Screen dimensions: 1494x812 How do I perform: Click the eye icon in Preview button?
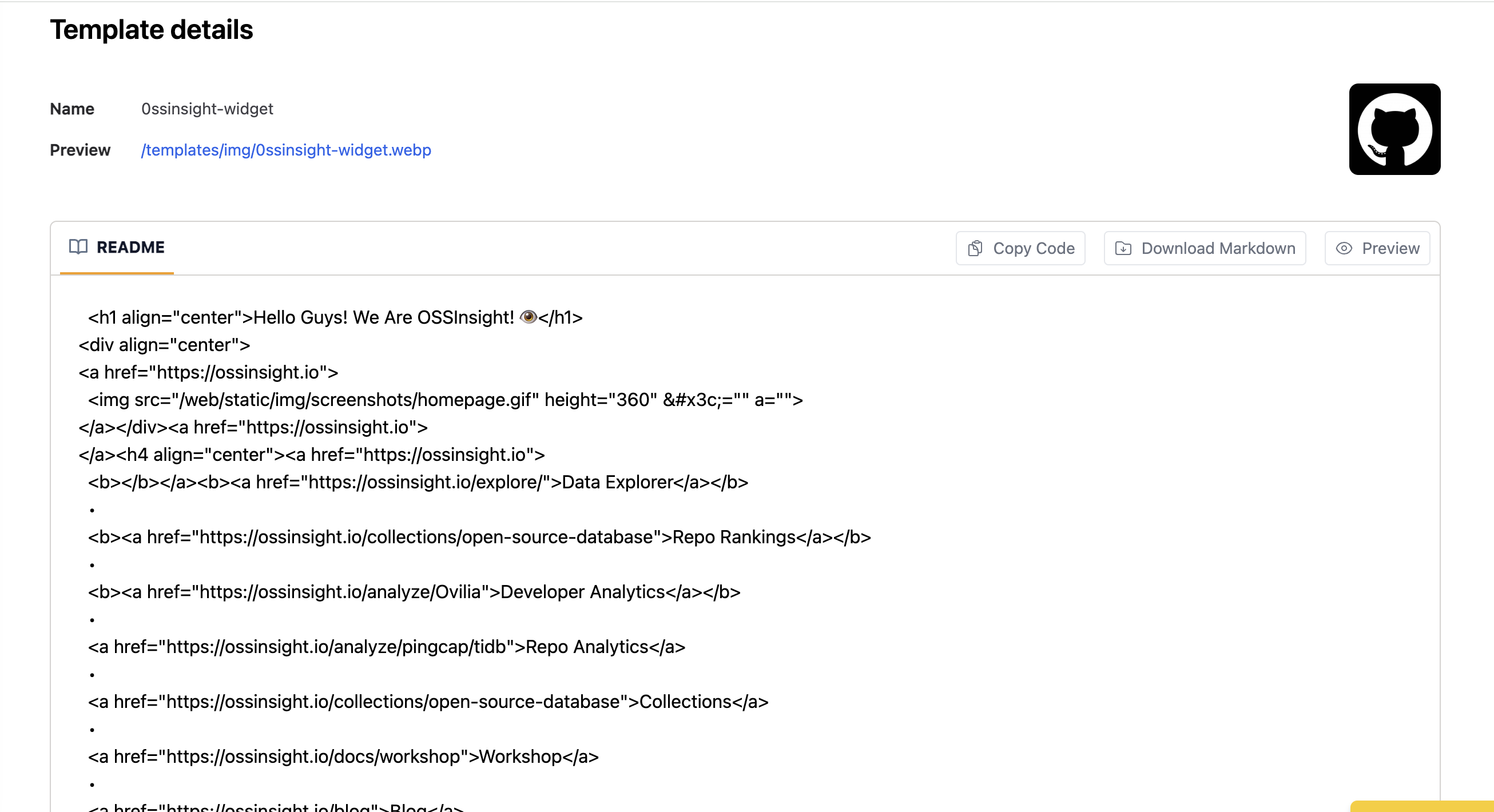coord(1344,248)
